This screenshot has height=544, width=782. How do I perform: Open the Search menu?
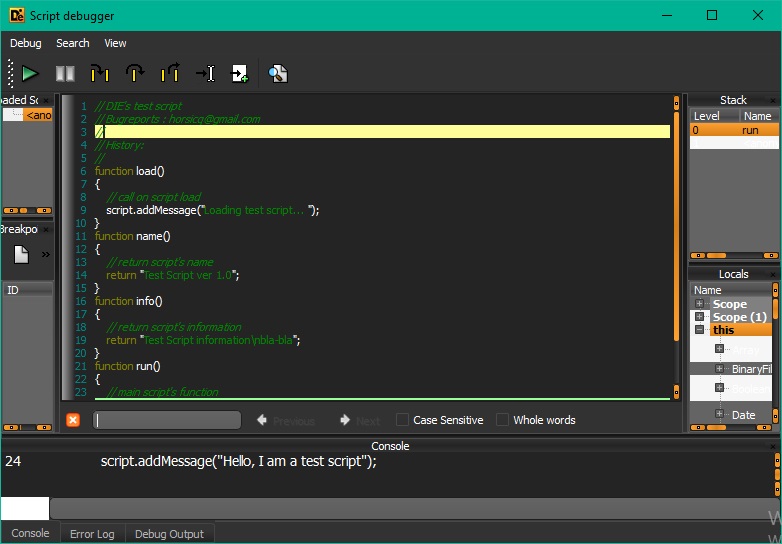pos(73,43)
